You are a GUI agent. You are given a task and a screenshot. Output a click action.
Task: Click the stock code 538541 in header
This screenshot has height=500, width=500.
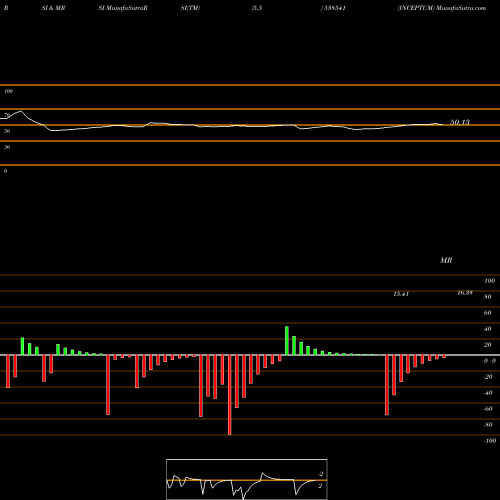[335, 8]
